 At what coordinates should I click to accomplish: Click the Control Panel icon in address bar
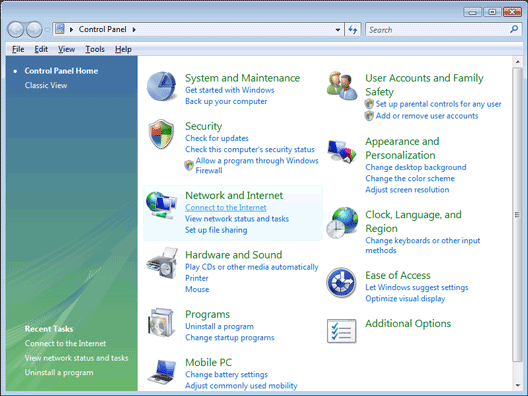60,29
